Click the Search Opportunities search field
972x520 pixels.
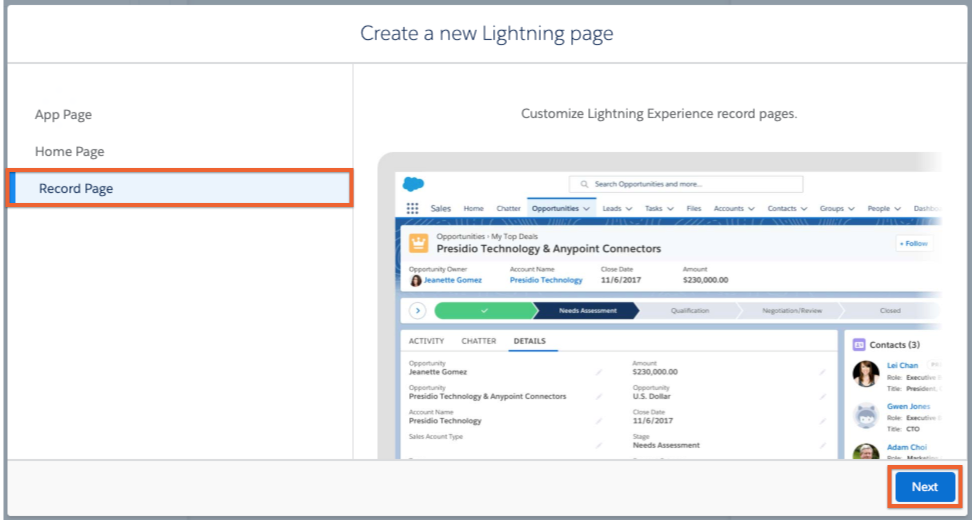tap(686, 184)
